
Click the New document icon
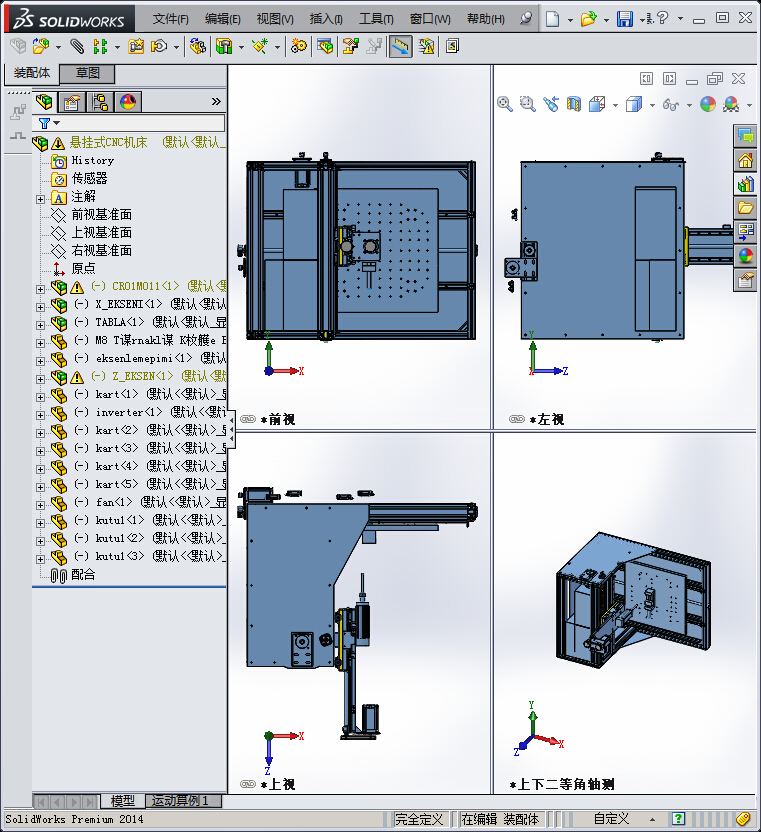pyautogui.click(x=552, y=19)
